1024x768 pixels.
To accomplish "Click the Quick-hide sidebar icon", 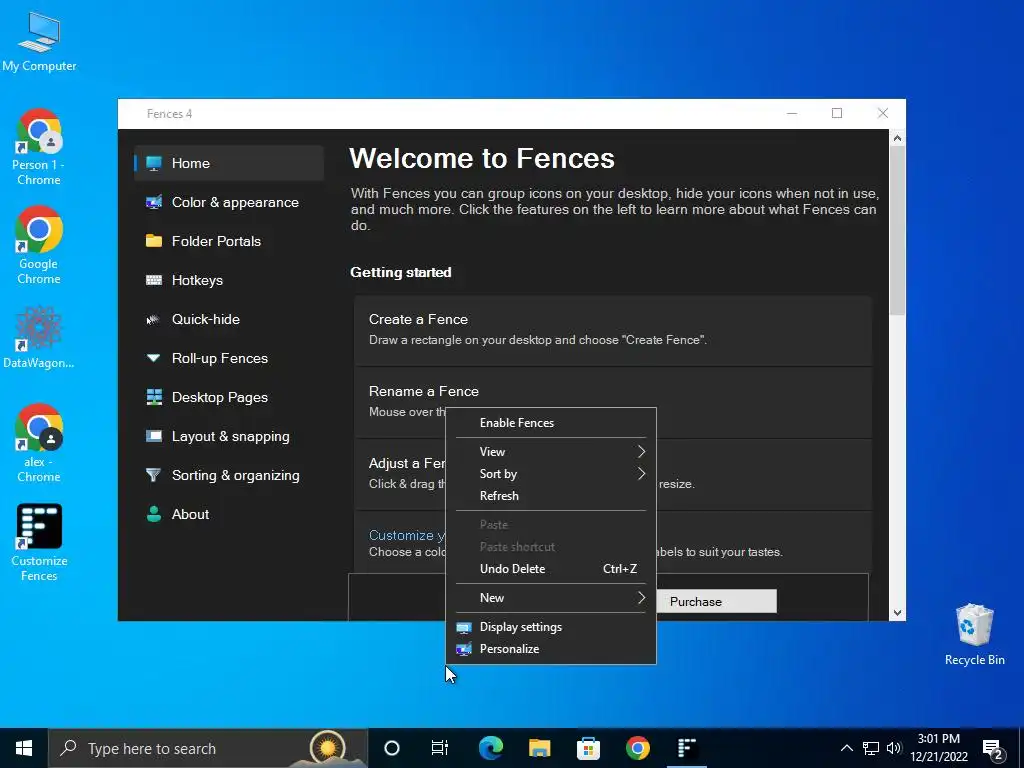I will (x=153, y=319).
